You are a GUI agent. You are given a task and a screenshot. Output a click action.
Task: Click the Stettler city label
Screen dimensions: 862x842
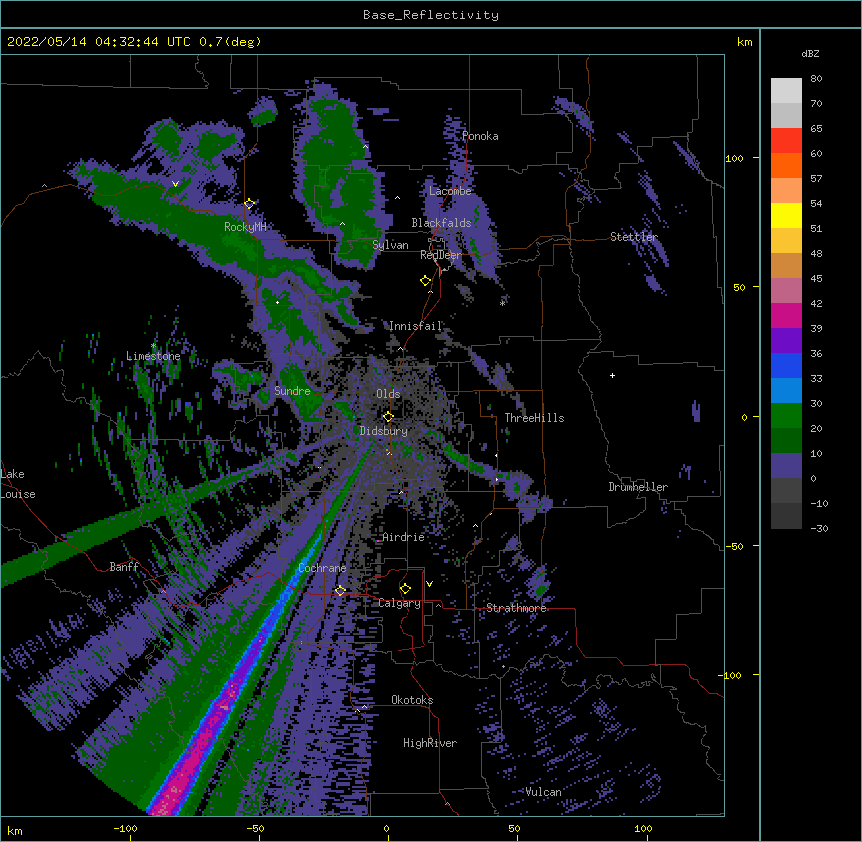(634, 237)
